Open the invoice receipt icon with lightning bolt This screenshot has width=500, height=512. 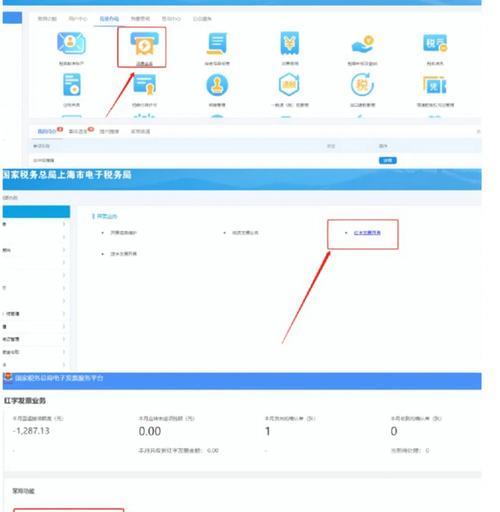(x=144, y=44)
